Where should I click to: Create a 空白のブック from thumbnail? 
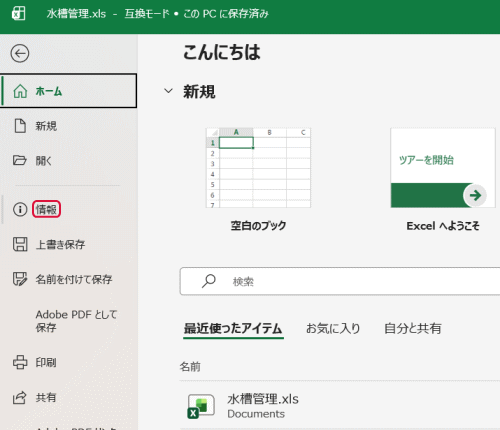pos(258,168)
